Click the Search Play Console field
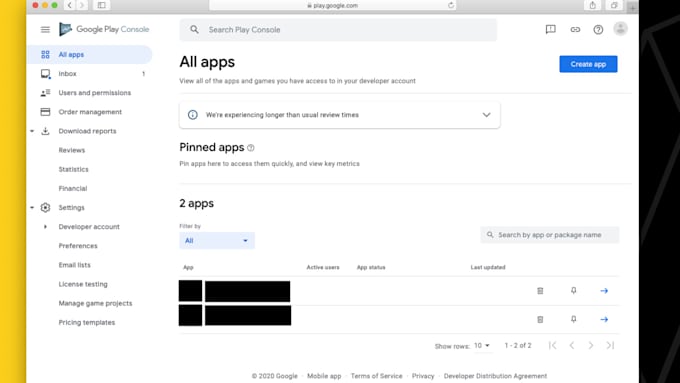 338,29
